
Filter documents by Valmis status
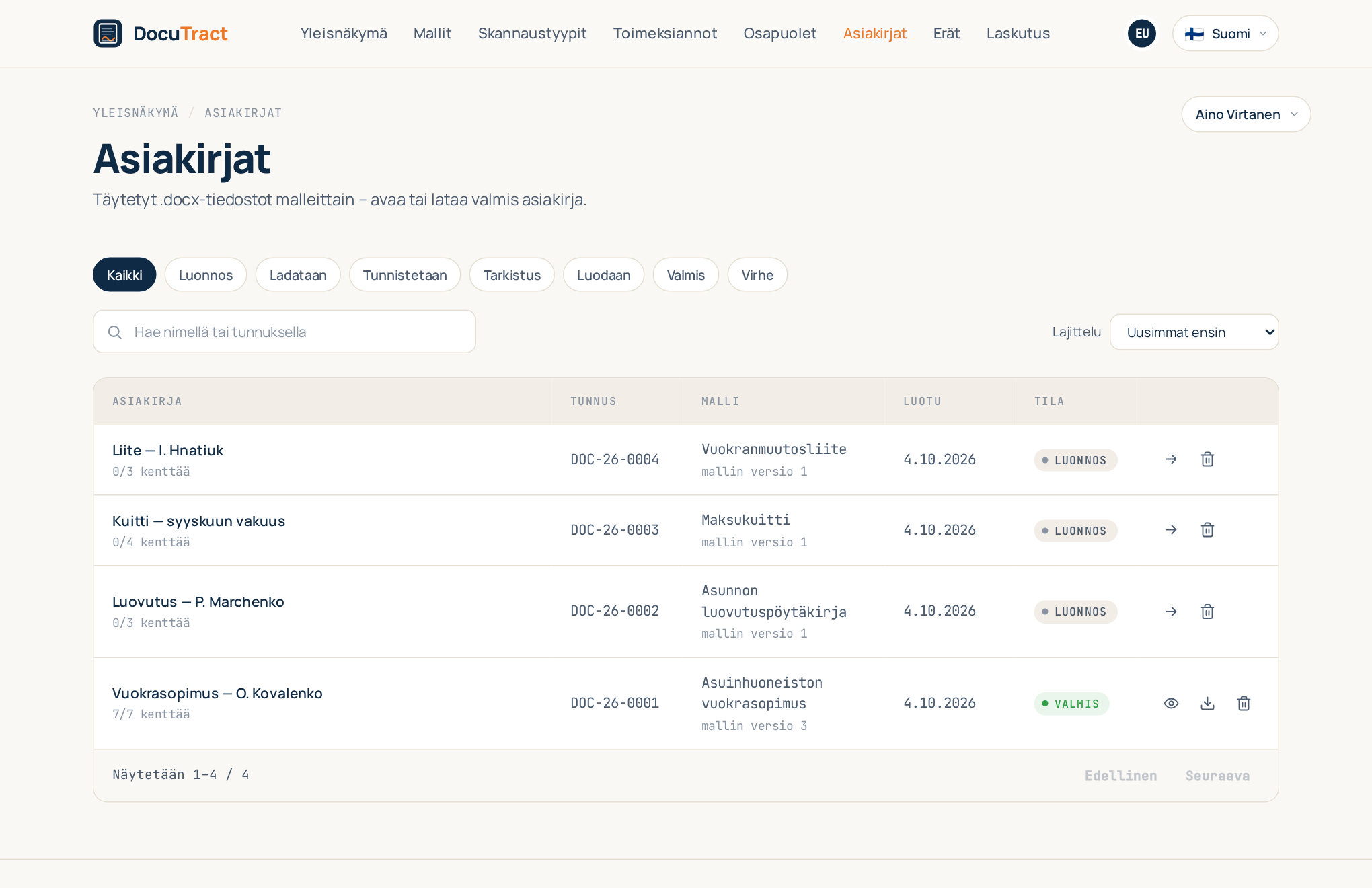click(x=685, y=274)
